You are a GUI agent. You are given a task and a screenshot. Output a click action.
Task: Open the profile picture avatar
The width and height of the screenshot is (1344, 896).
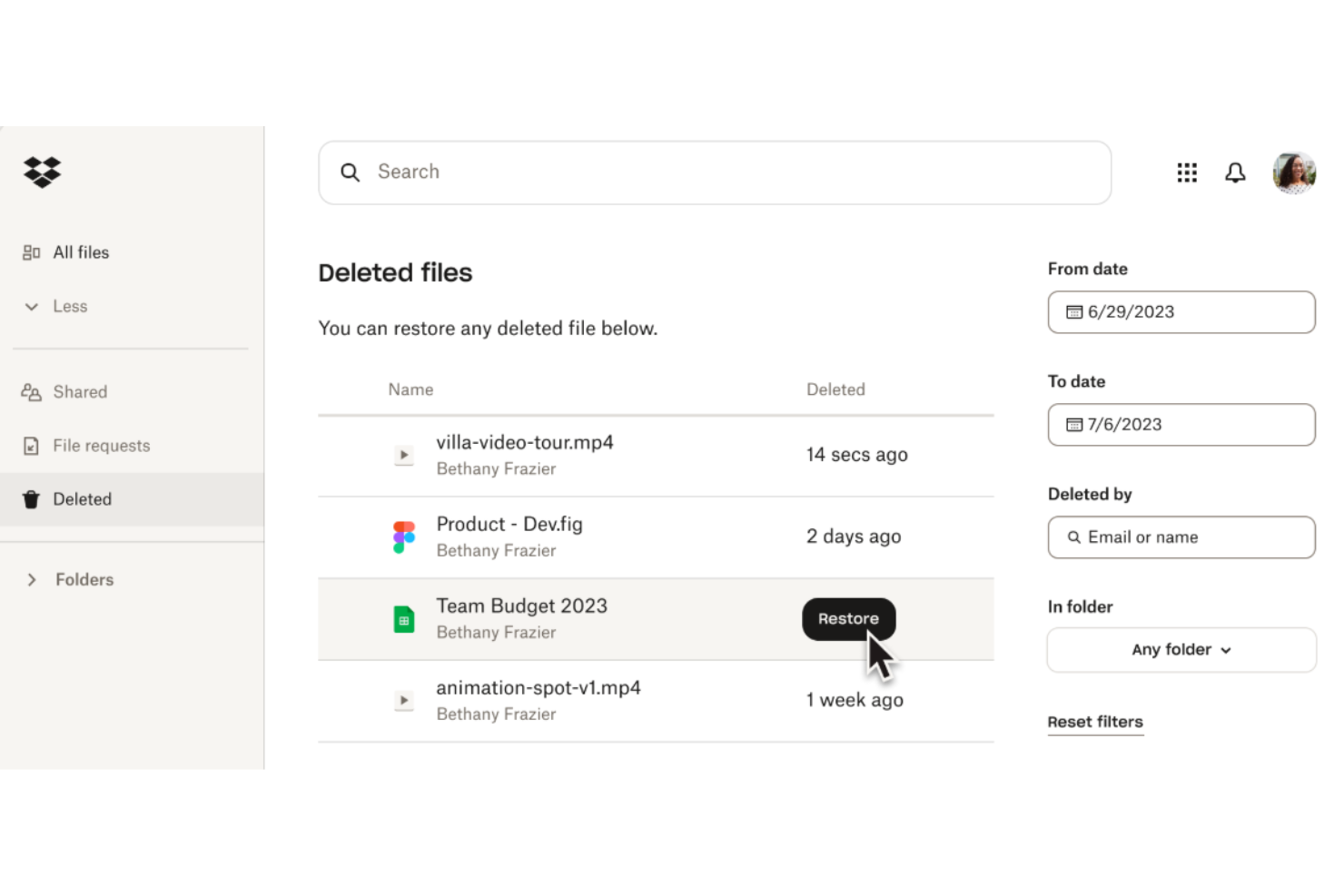tap(1293, 172)
